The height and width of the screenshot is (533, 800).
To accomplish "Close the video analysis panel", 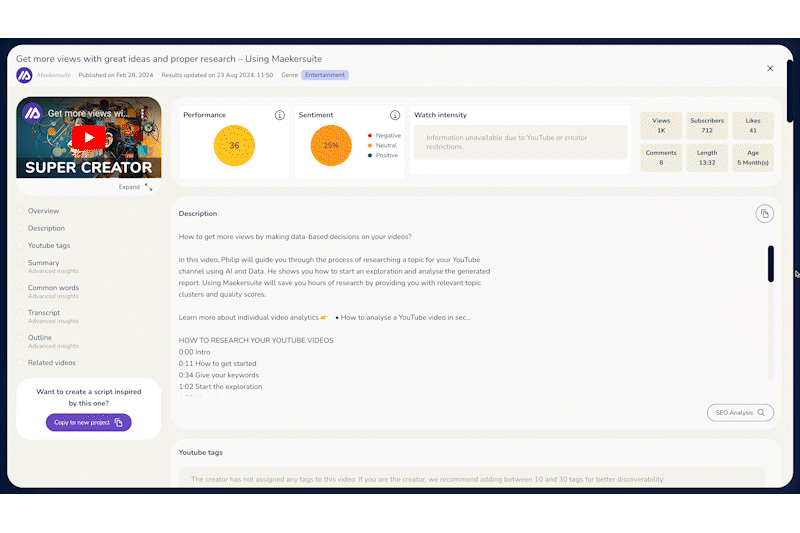I will pos(770,68).
